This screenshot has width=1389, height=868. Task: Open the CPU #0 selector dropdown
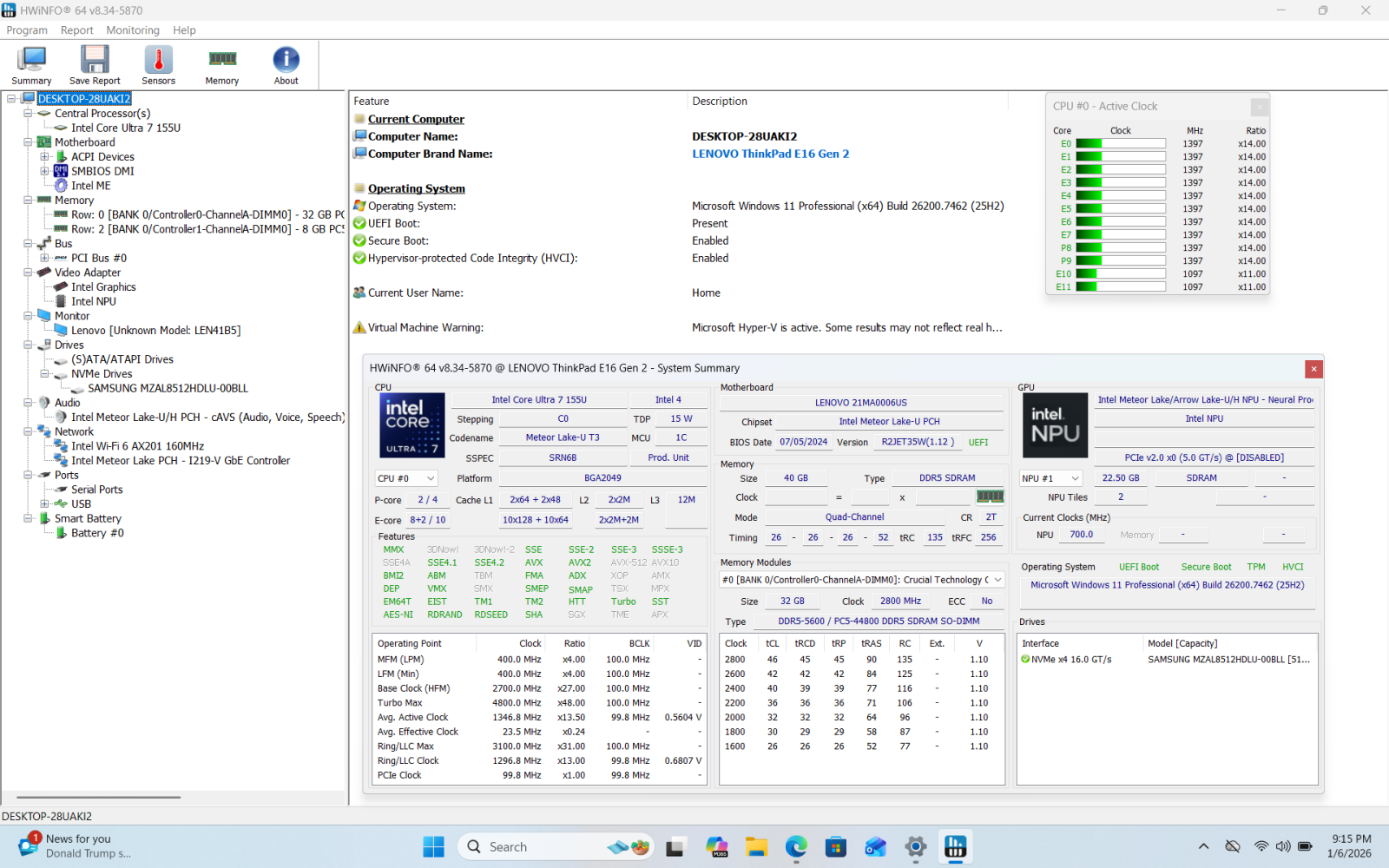(x=405, y=478)
